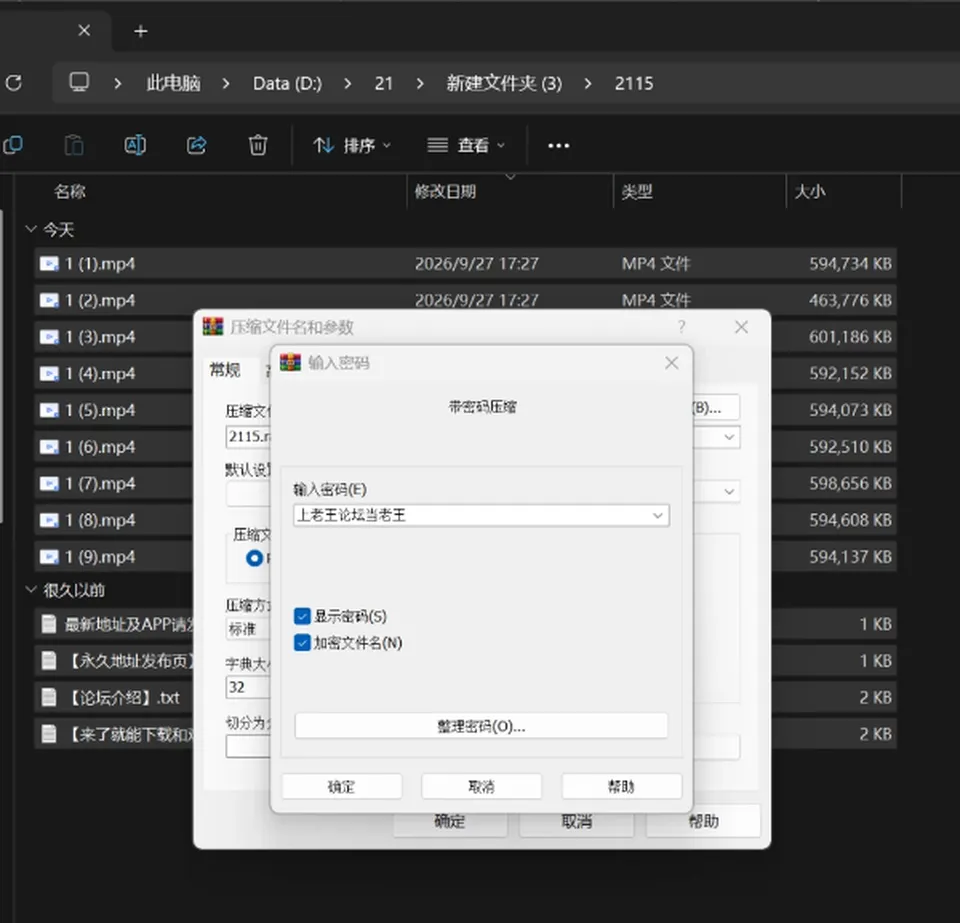Close the 输入密码 dialog
Image resolution: width=960 pixels, height=923 pixels.
tap(672, 363)
